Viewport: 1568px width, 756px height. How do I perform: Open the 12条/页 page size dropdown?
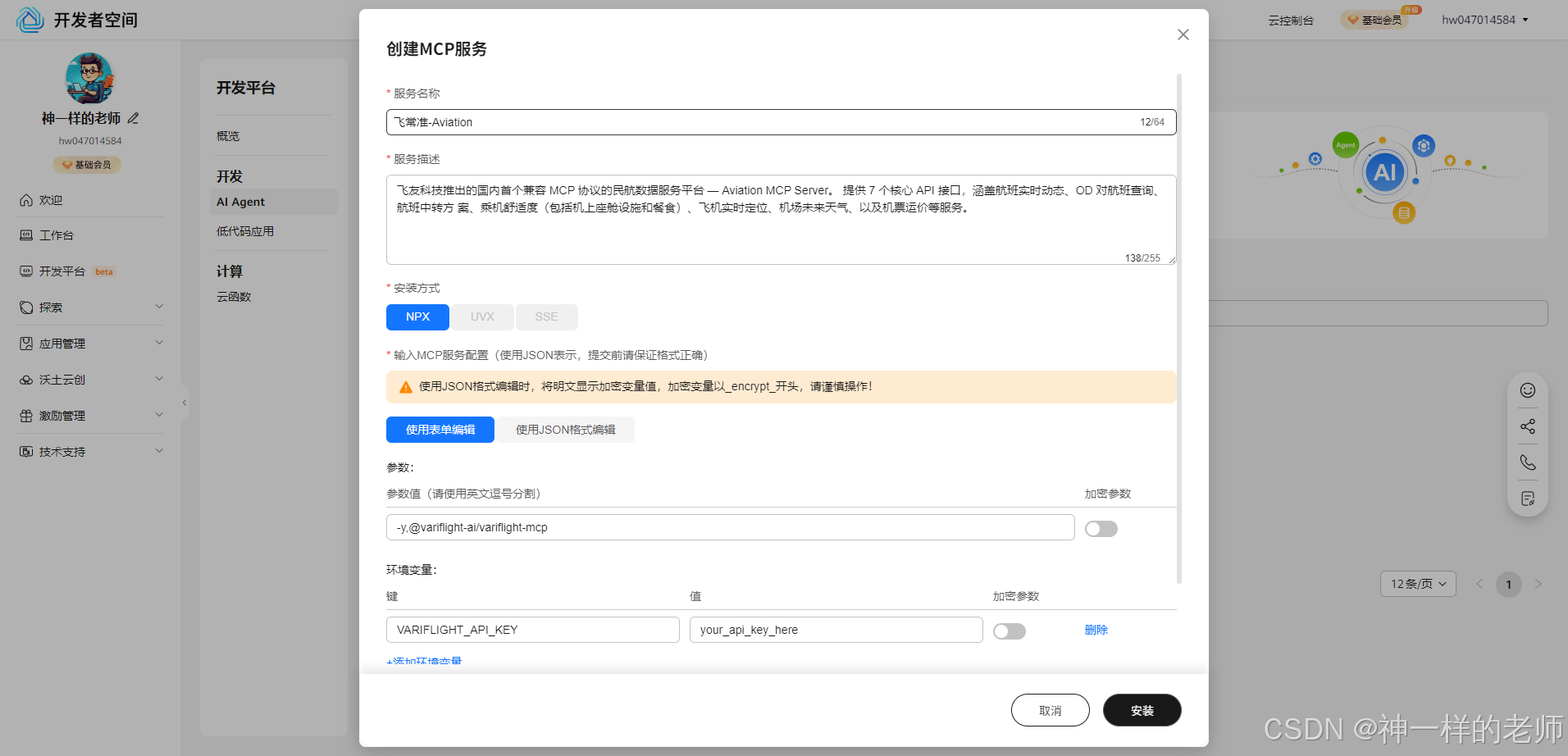click(x=1419, y=584)
